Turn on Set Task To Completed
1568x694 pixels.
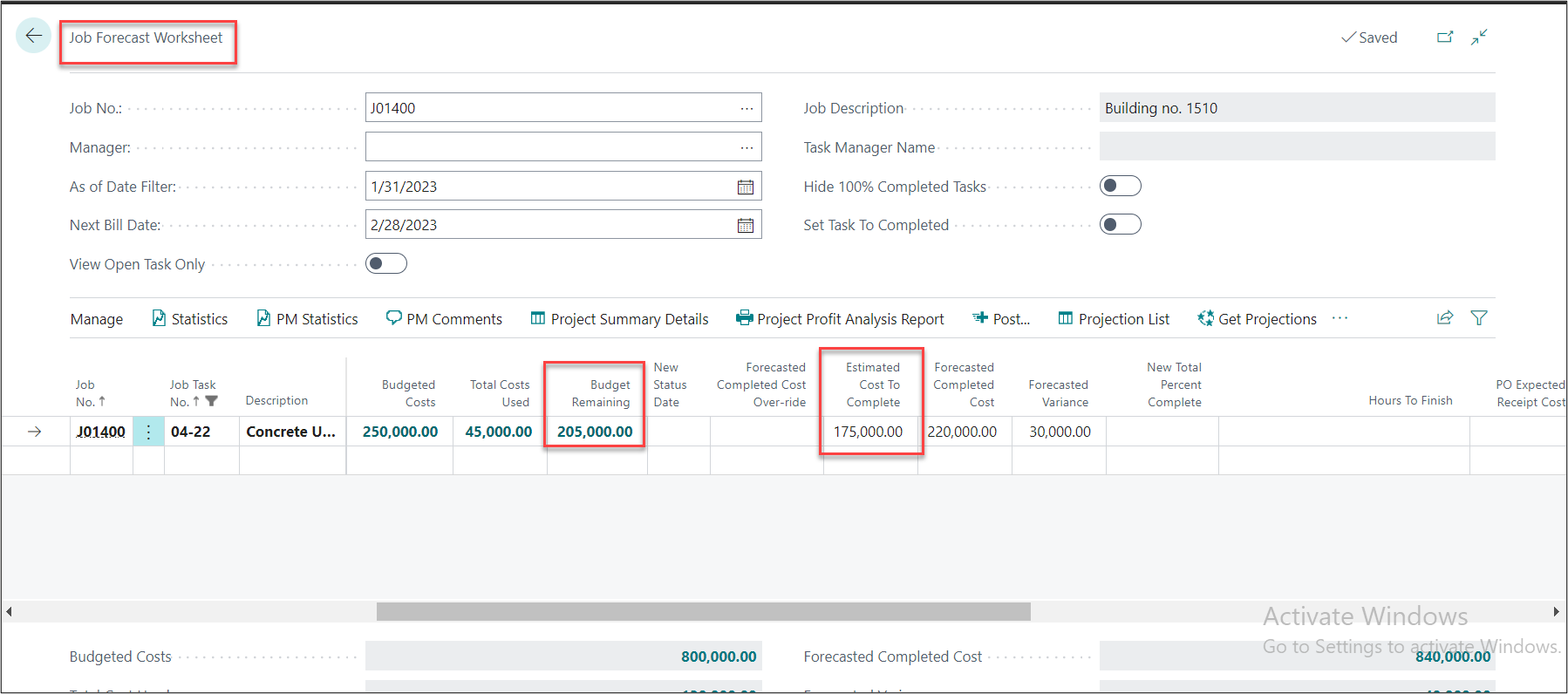[x=1120, y=224]
